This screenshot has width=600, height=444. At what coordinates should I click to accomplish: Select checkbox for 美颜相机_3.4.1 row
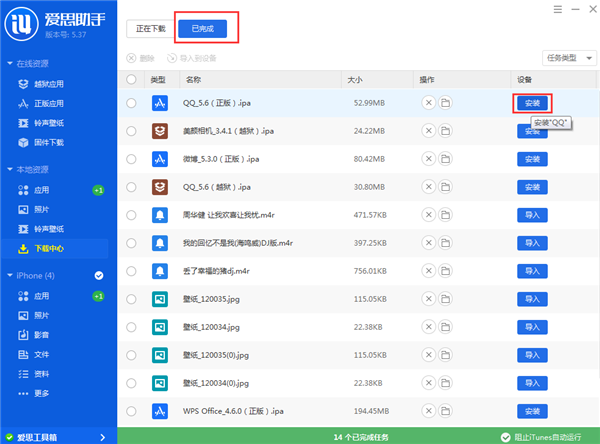131,131
